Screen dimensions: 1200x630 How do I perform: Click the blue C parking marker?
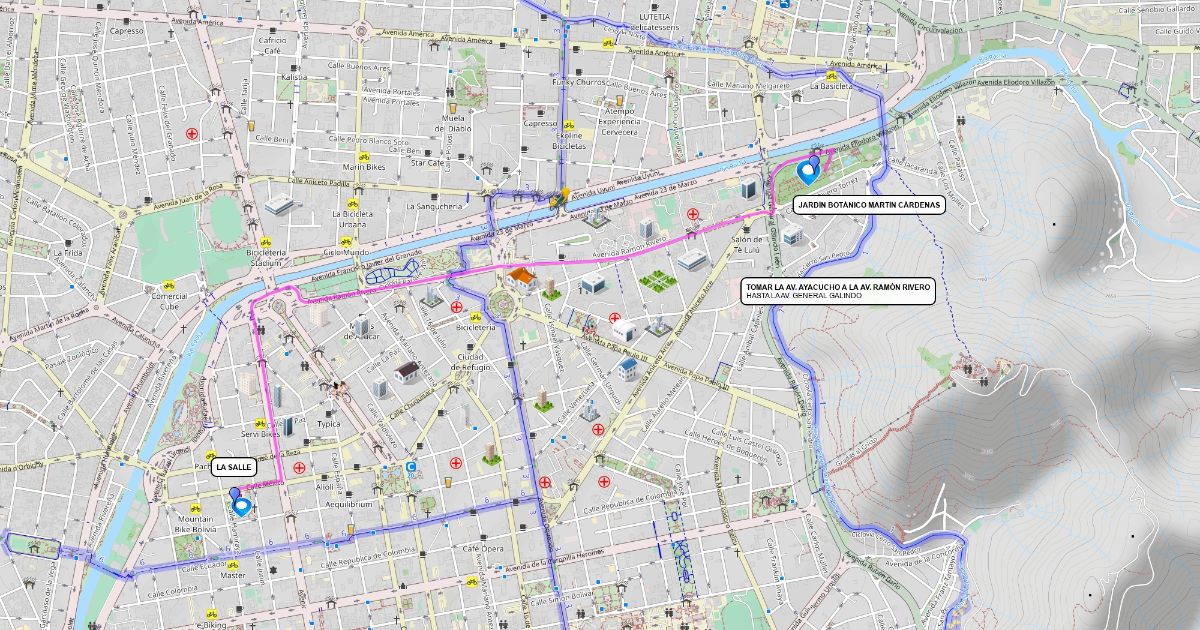point(410,467)
